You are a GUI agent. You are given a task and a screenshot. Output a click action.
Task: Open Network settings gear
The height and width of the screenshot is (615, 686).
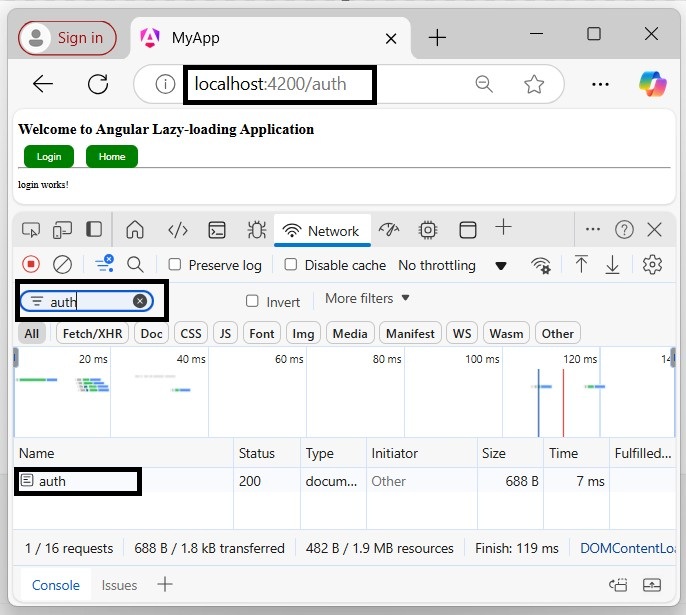[x=653, y=265]
